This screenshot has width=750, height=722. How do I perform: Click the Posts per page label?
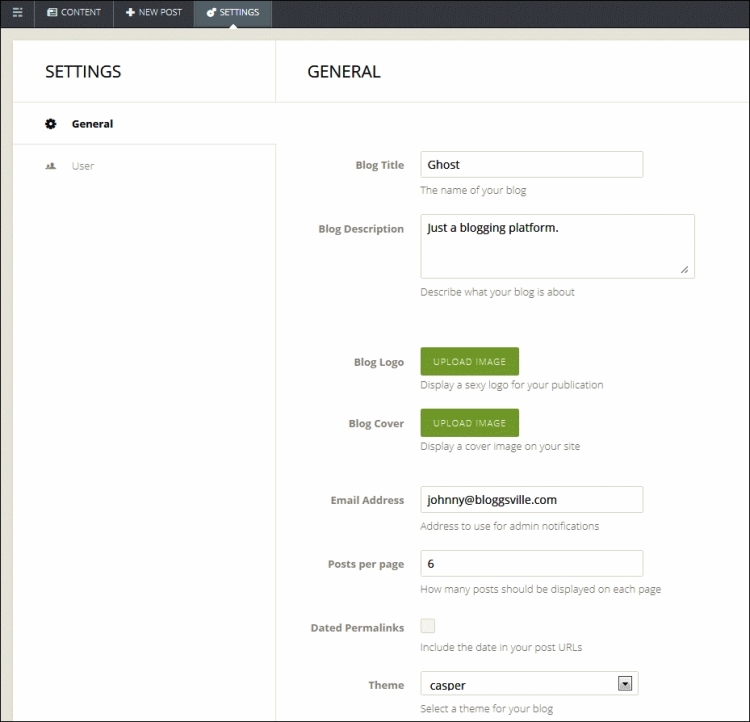pyautogui.click(x=365, y=564)
